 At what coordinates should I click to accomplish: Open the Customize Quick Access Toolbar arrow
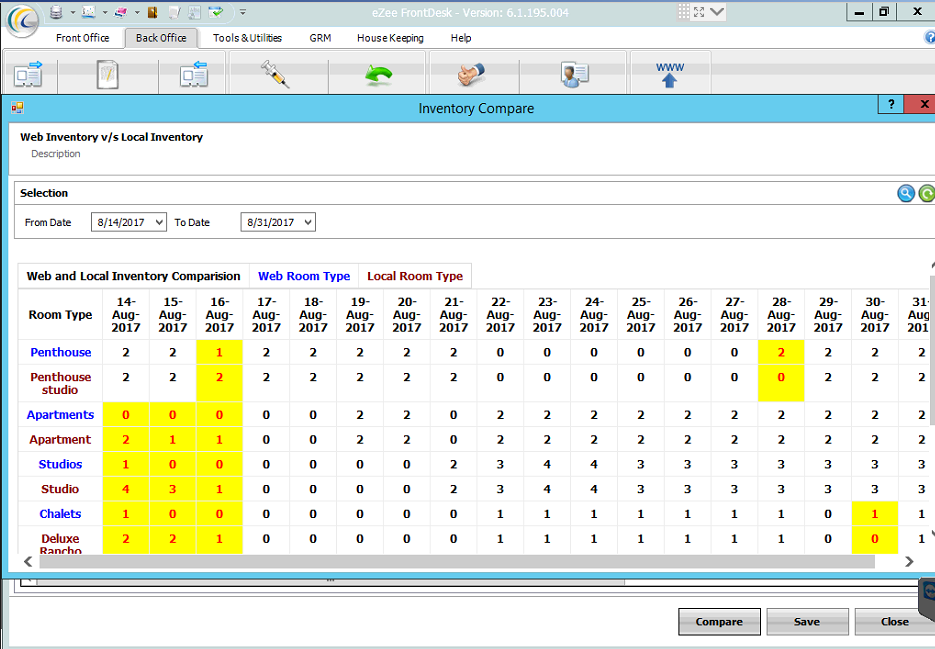tap(243, 12)
